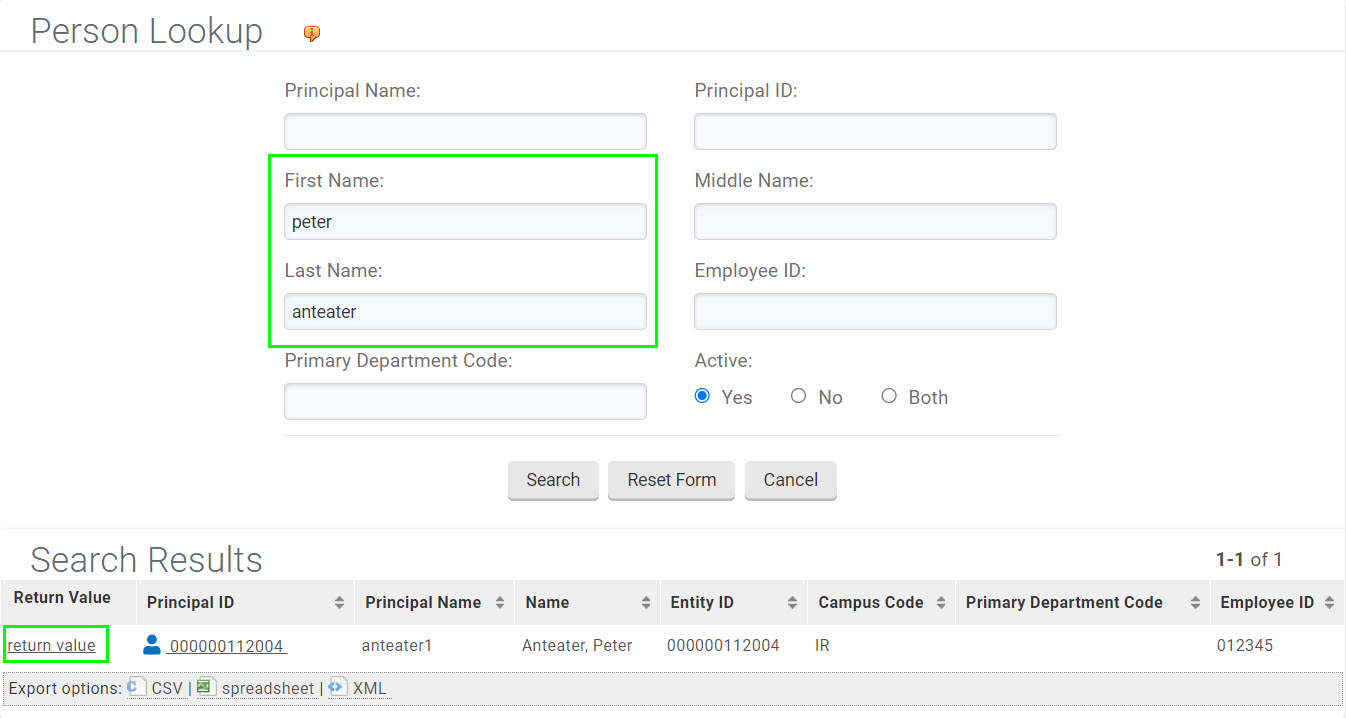Click the Employee ID value 012345
The width and height of the screenshot is (1346, 718).
click(x=1245, y=646)
